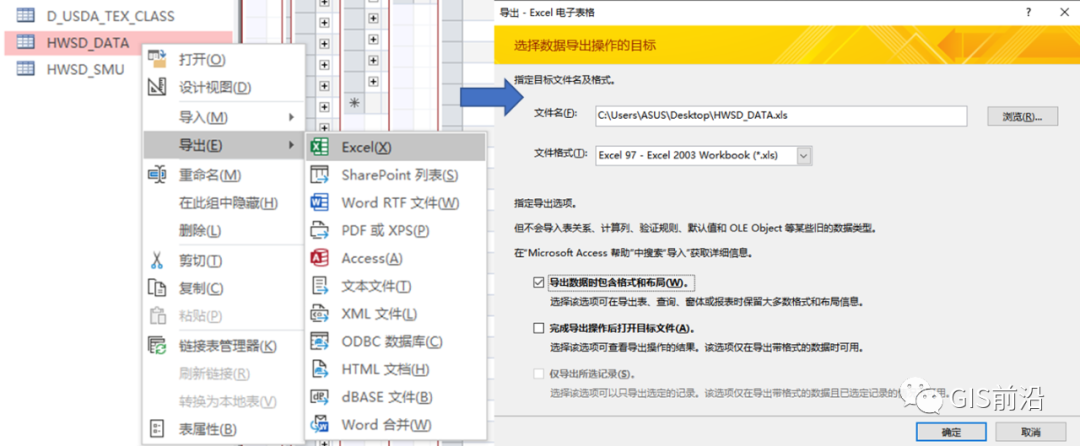
Task: Close the Excel export dialog
Action: (x=1065, y=12)
